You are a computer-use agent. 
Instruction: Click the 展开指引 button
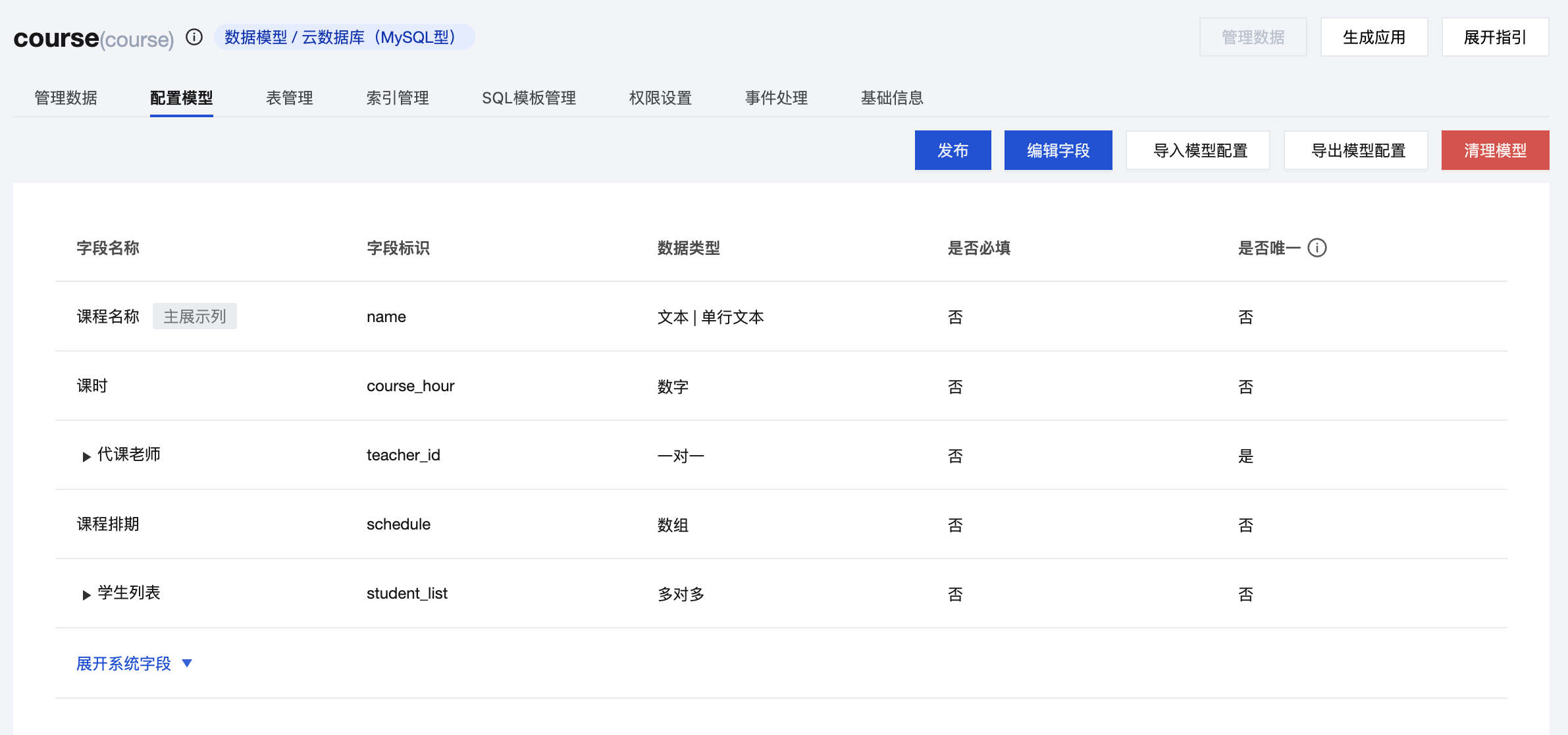tap(1496, 37)
